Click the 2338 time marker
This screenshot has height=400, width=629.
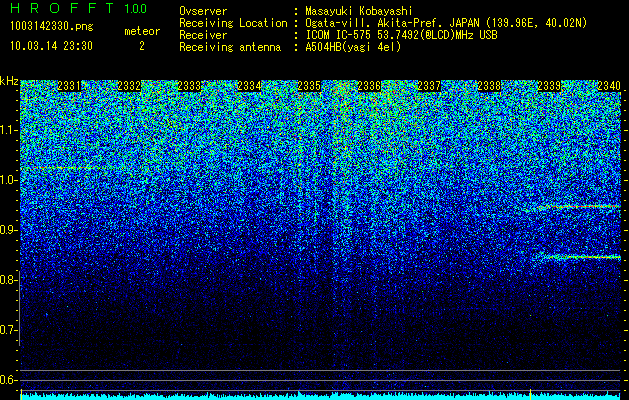(x=489, y=86)
